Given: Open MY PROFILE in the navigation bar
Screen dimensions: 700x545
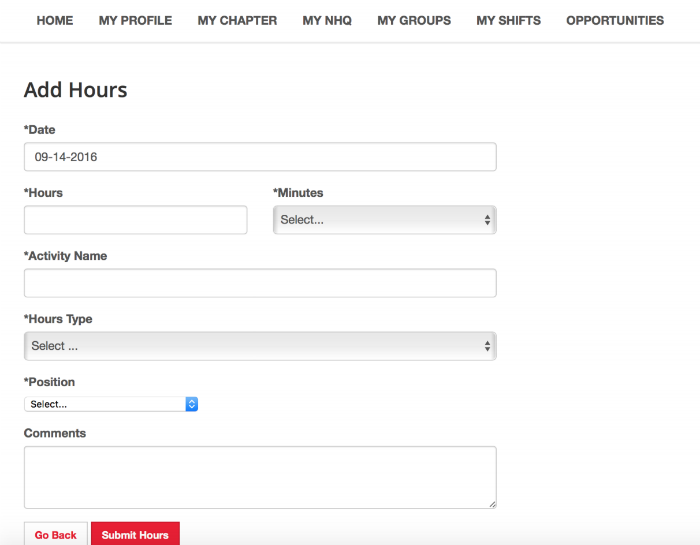Looking at the screenshot, I should point(135,21).
